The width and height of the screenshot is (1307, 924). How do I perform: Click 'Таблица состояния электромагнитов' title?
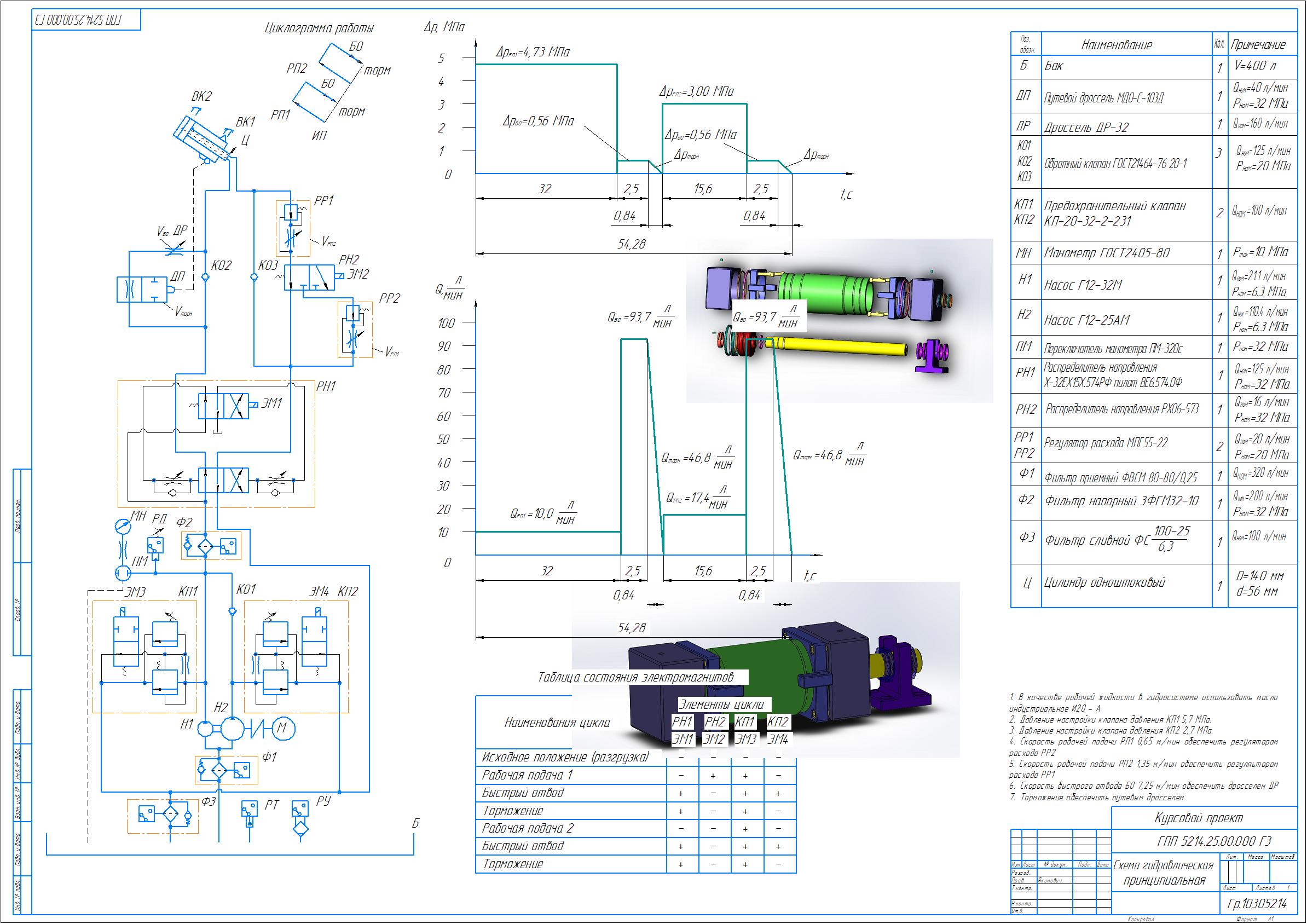pyautogui.click(x=636, y=678)
